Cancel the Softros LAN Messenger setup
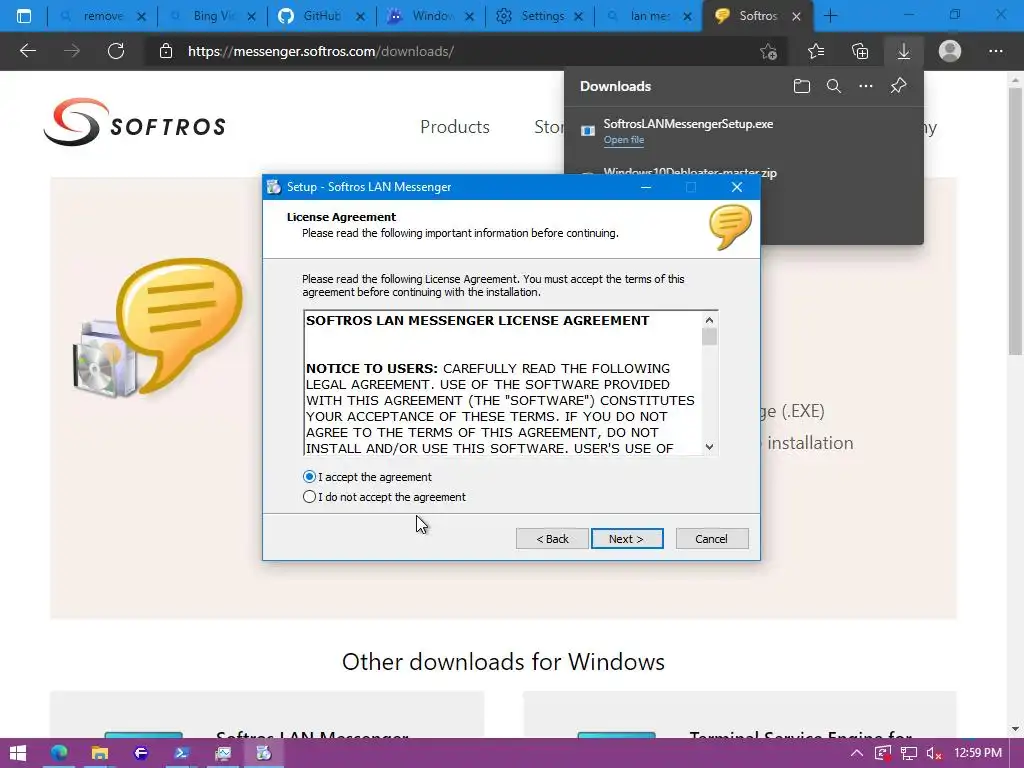Viewport: 1024px width, 768px height. 711,539
